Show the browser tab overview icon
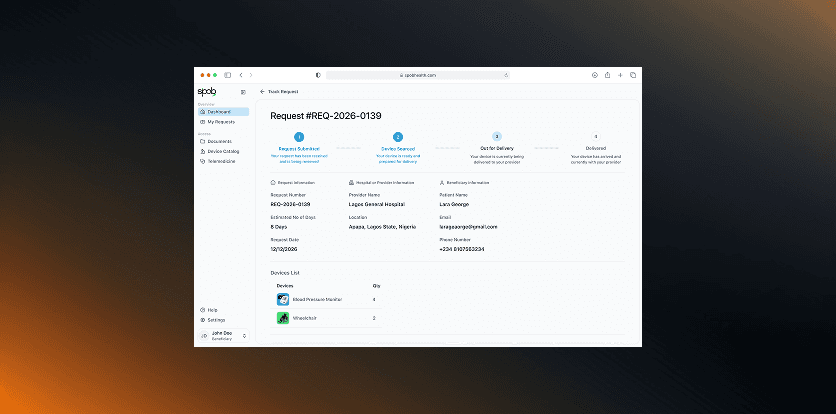The image size is (836, 414). coord(633,75)
